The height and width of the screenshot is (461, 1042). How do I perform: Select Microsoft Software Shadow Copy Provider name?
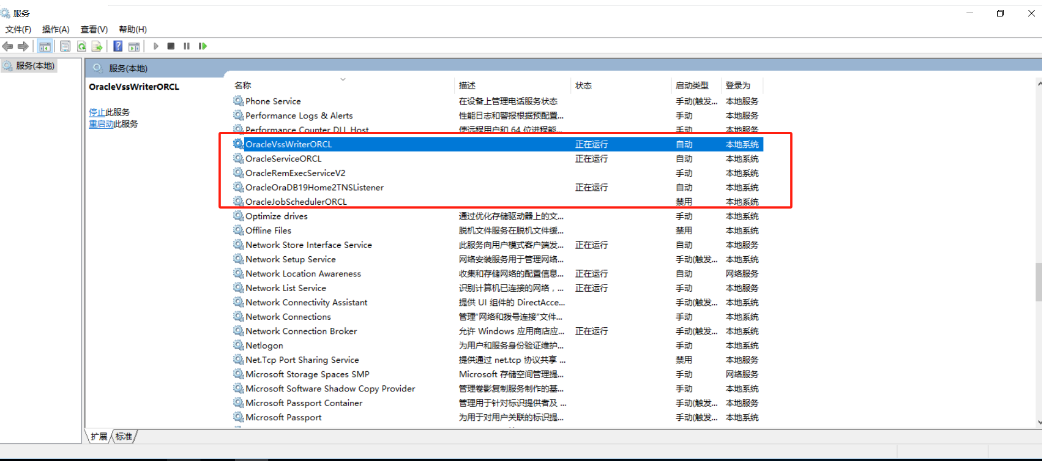pyautogui.click(x=330, y=389)
